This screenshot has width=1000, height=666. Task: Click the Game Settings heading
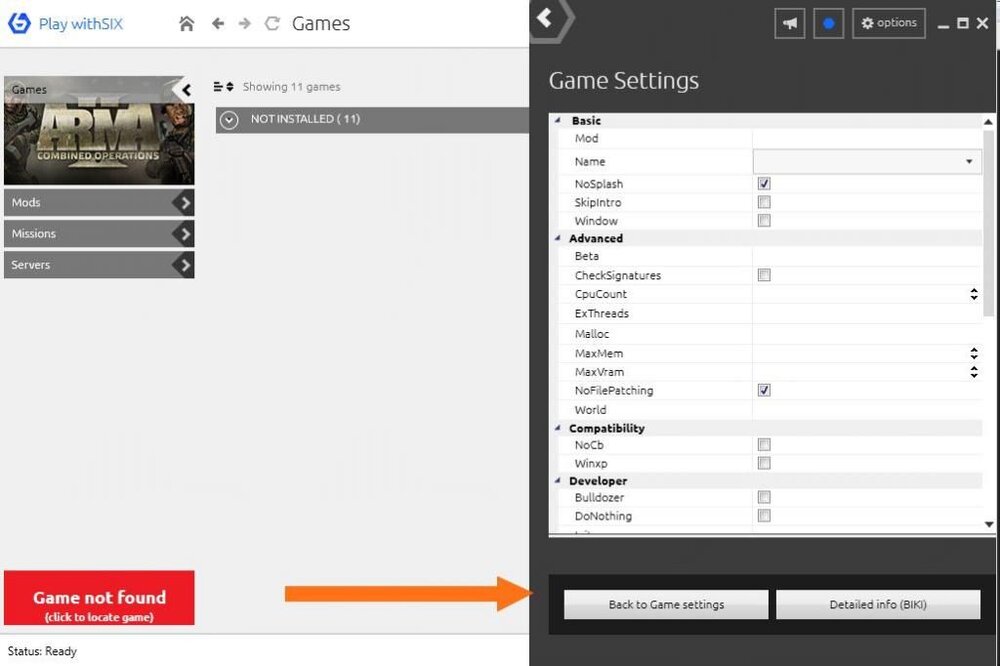pos(624,81)
